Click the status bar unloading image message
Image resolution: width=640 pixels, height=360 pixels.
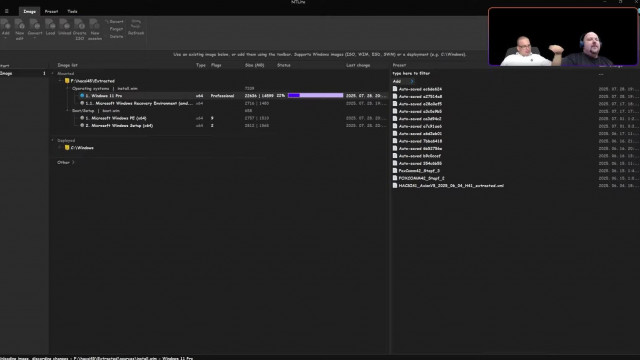click(x=96, y=358)
